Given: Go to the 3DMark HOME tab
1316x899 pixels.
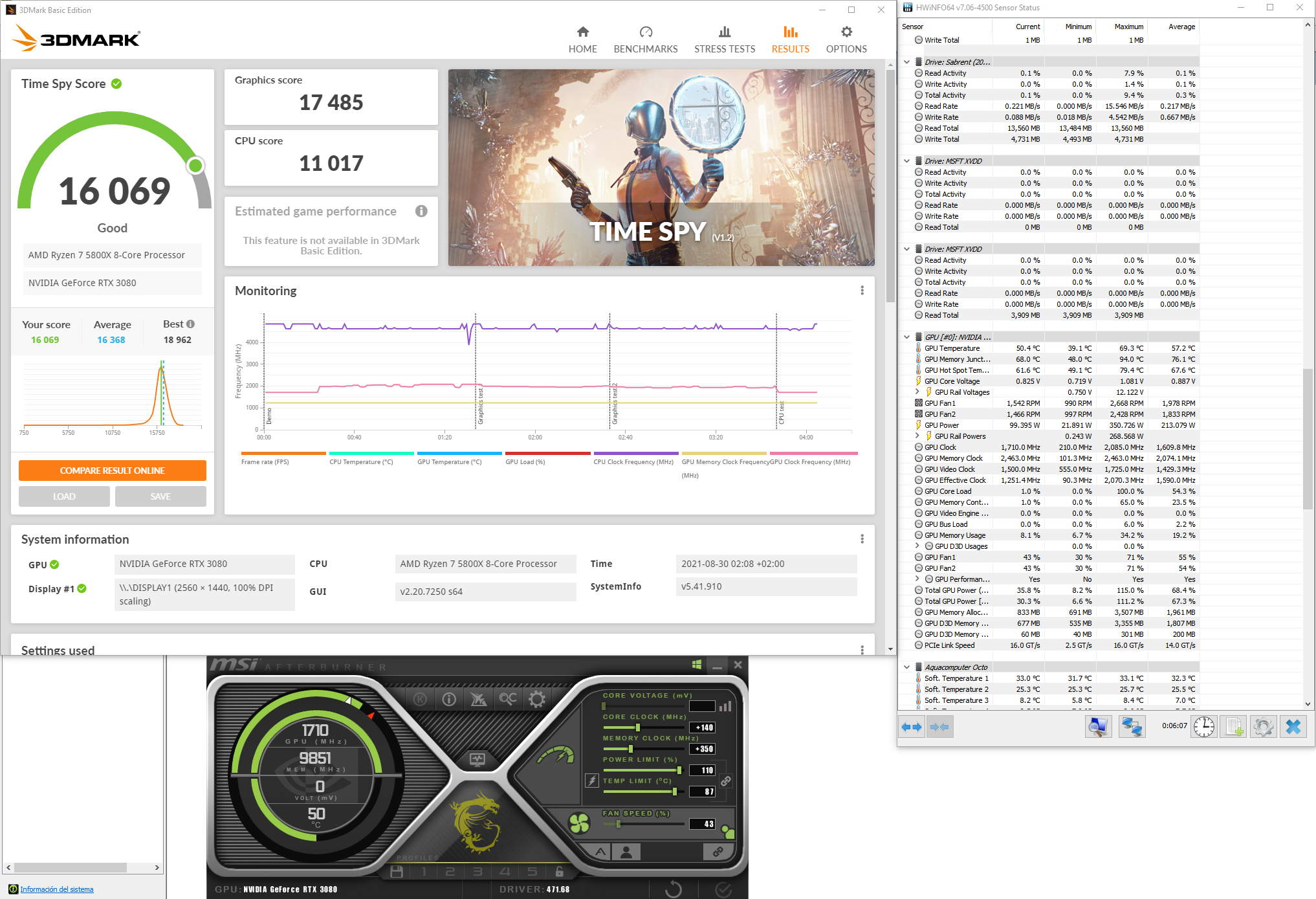Looking at the screenshot, I should pyautogui.click(x=583, y=39).
